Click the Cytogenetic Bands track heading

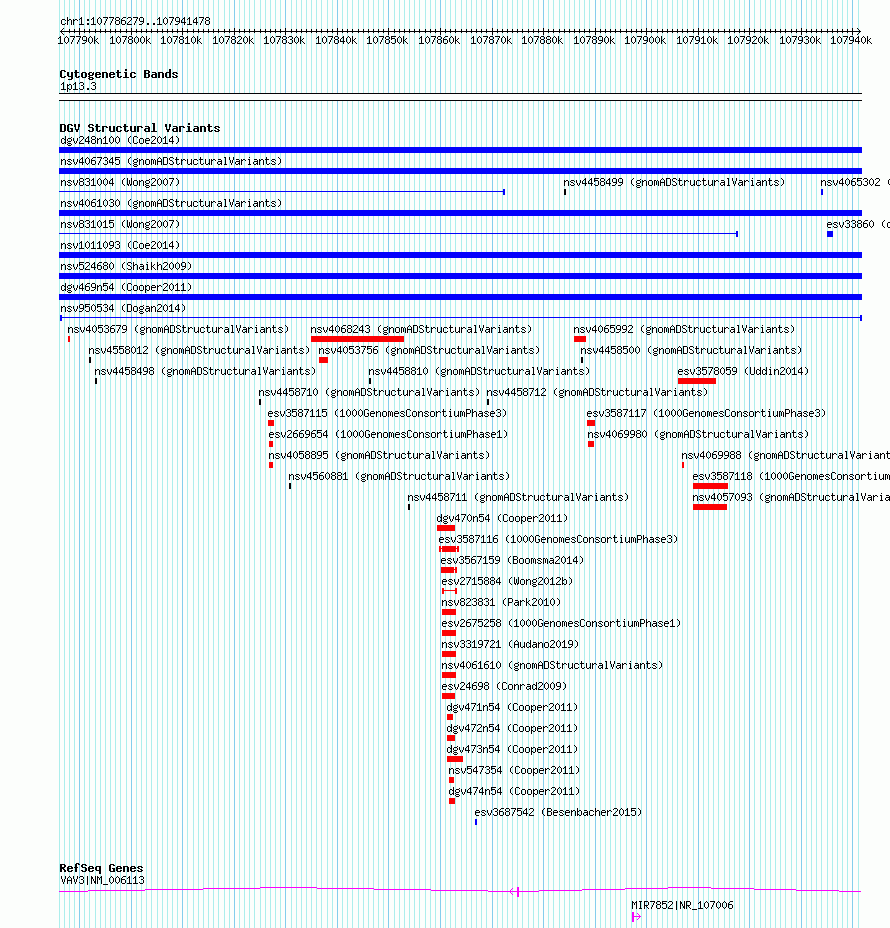click(x=119, y=74)
